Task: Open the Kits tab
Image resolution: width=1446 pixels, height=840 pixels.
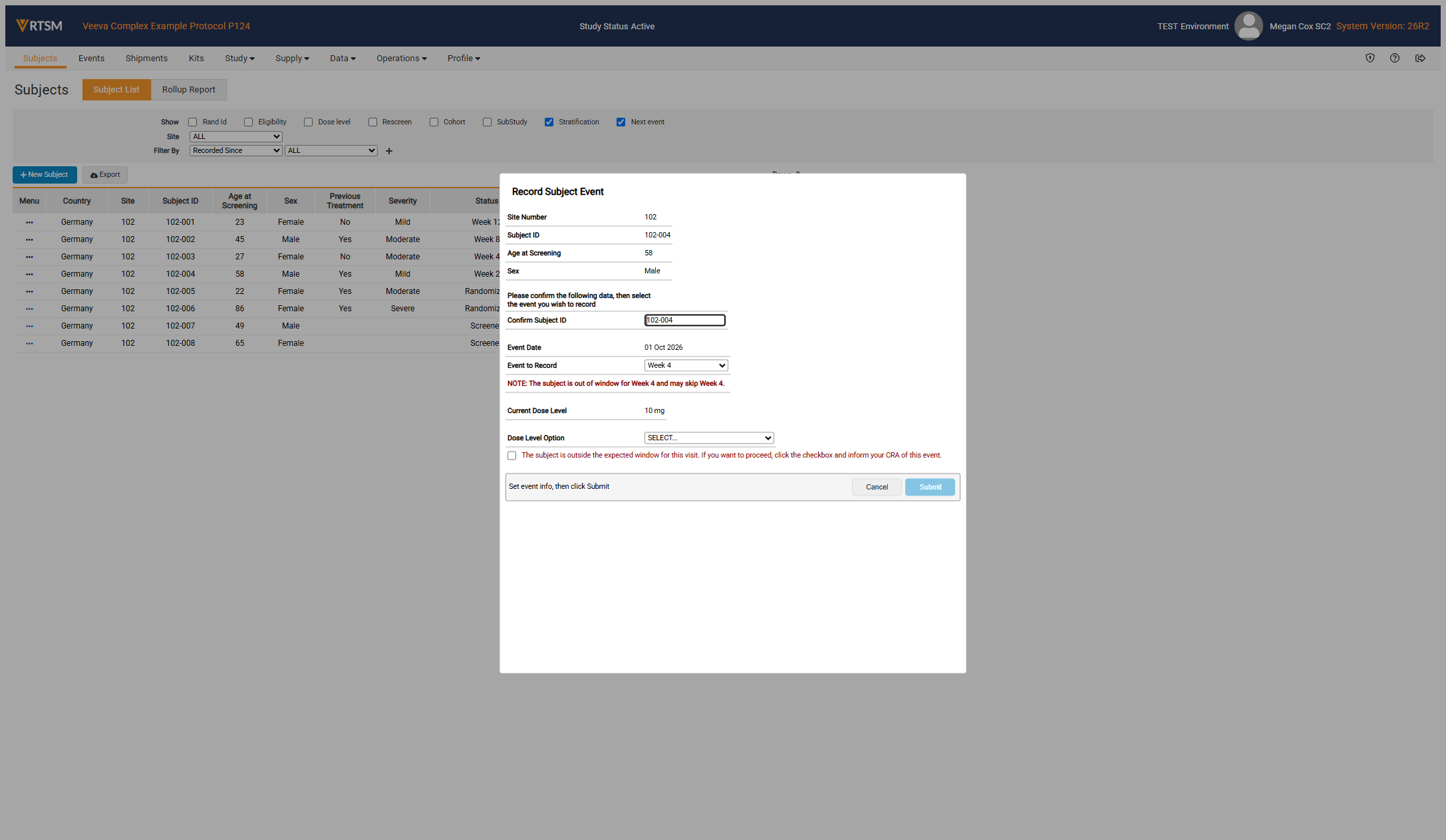Action: pyautogui.click(x=196, y=59)
